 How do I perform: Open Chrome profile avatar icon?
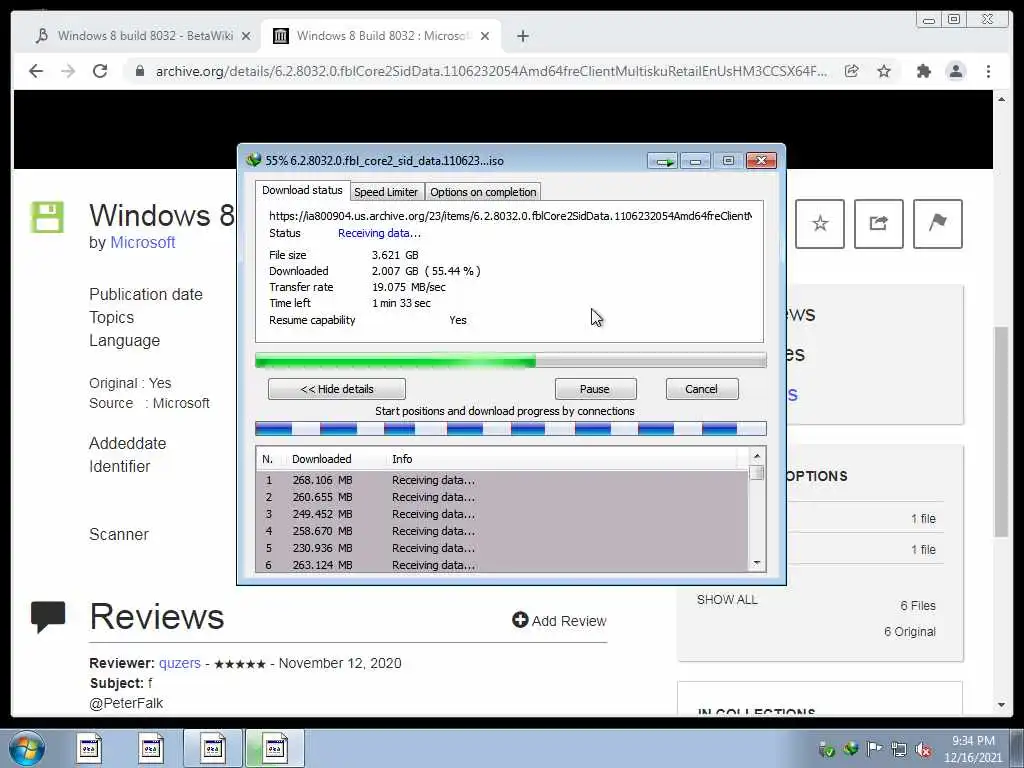coord(956,71)
